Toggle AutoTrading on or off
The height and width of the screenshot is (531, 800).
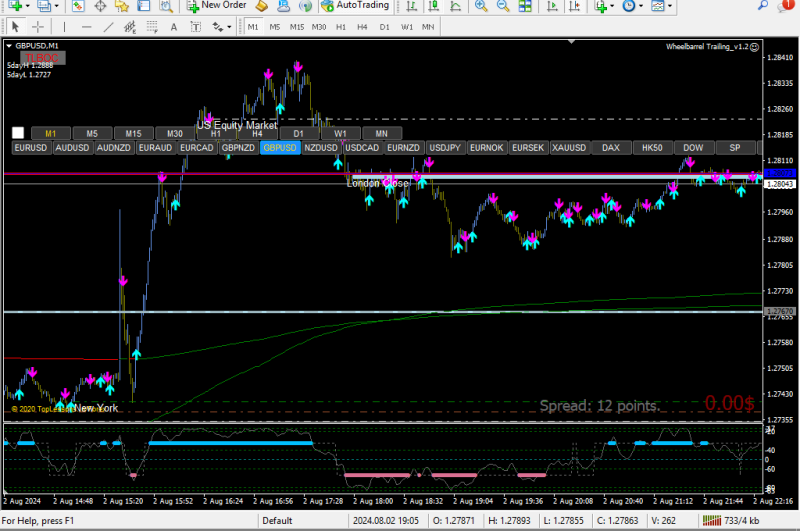pyautogui.click(x=356, y=5)
